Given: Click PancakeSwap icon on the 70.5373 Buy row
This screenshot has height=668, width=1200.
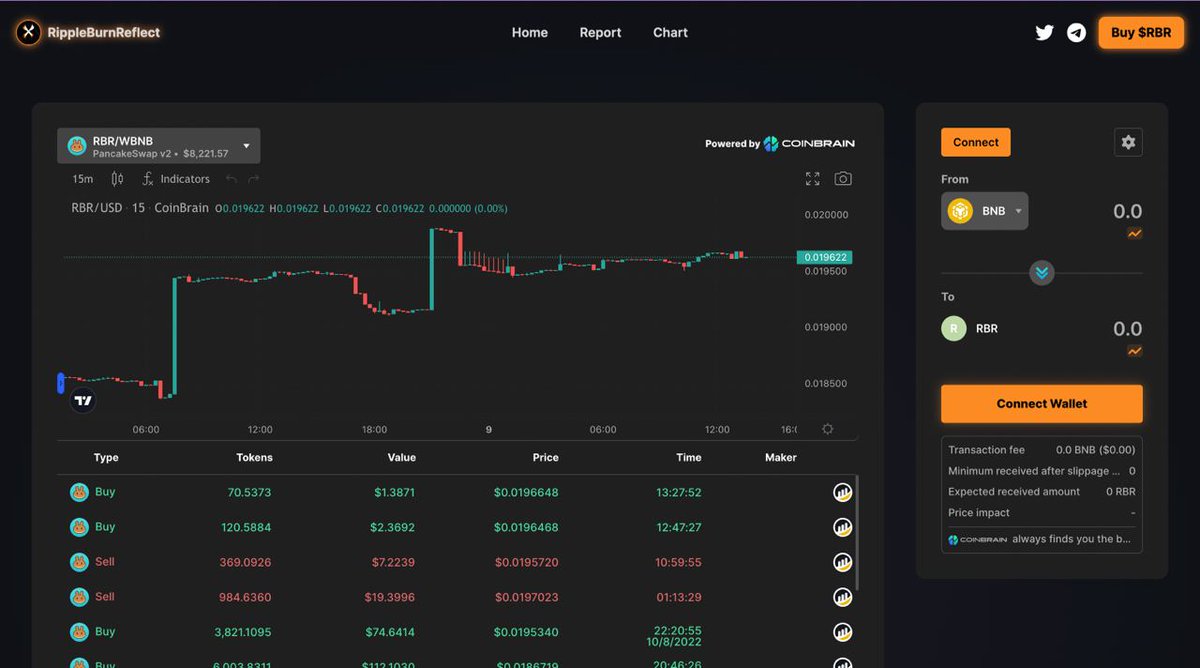Looking at the screenshot, I should coord(79,492).
